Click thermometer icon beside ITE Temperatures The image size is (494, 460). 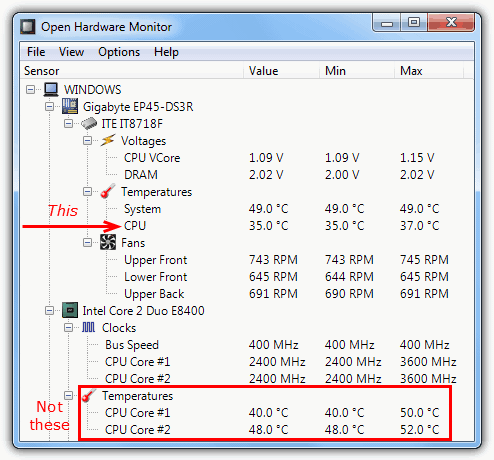coord(108,191)
